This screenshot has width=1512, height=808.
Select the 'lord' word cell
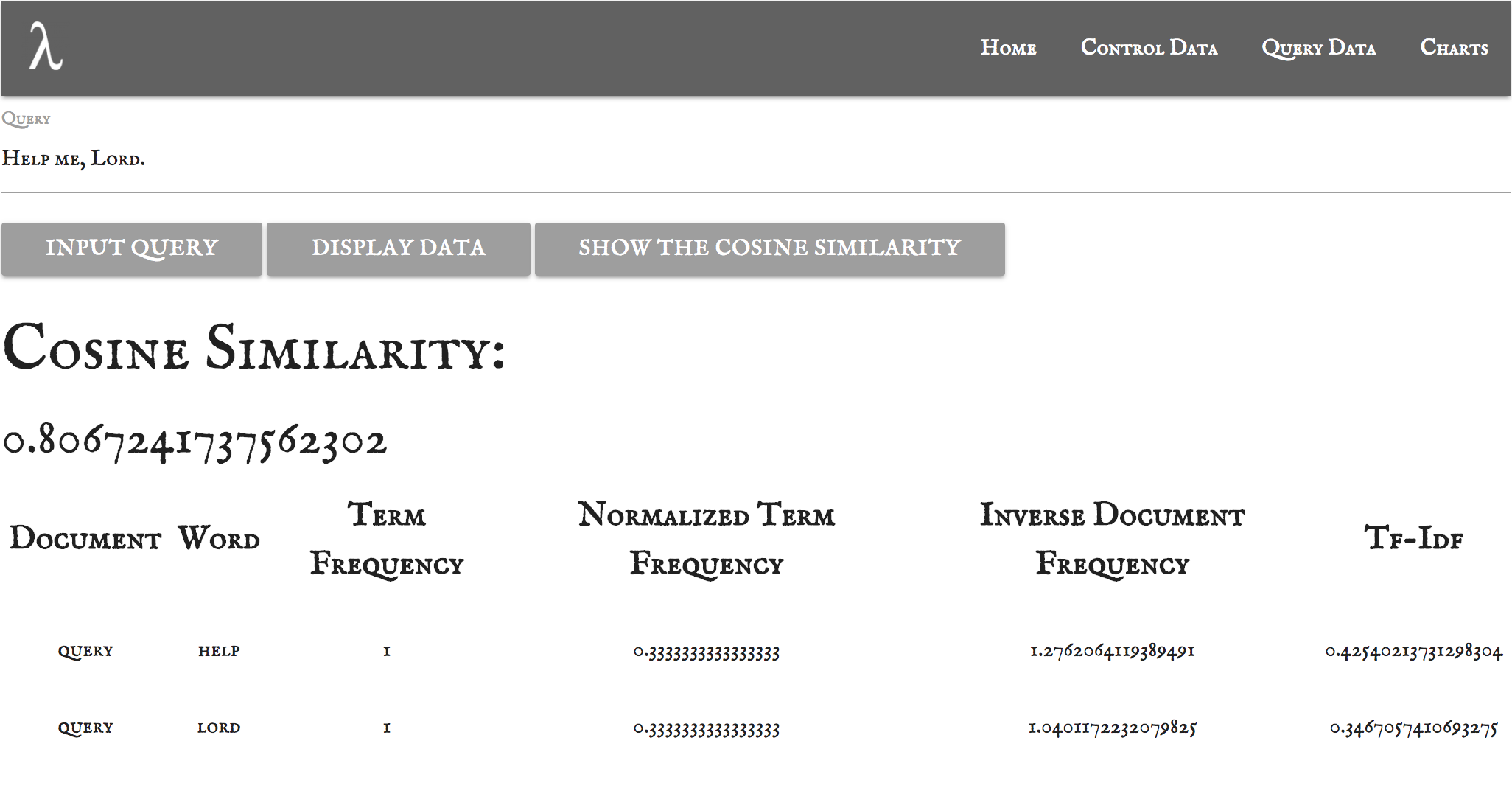click(219, 728)
